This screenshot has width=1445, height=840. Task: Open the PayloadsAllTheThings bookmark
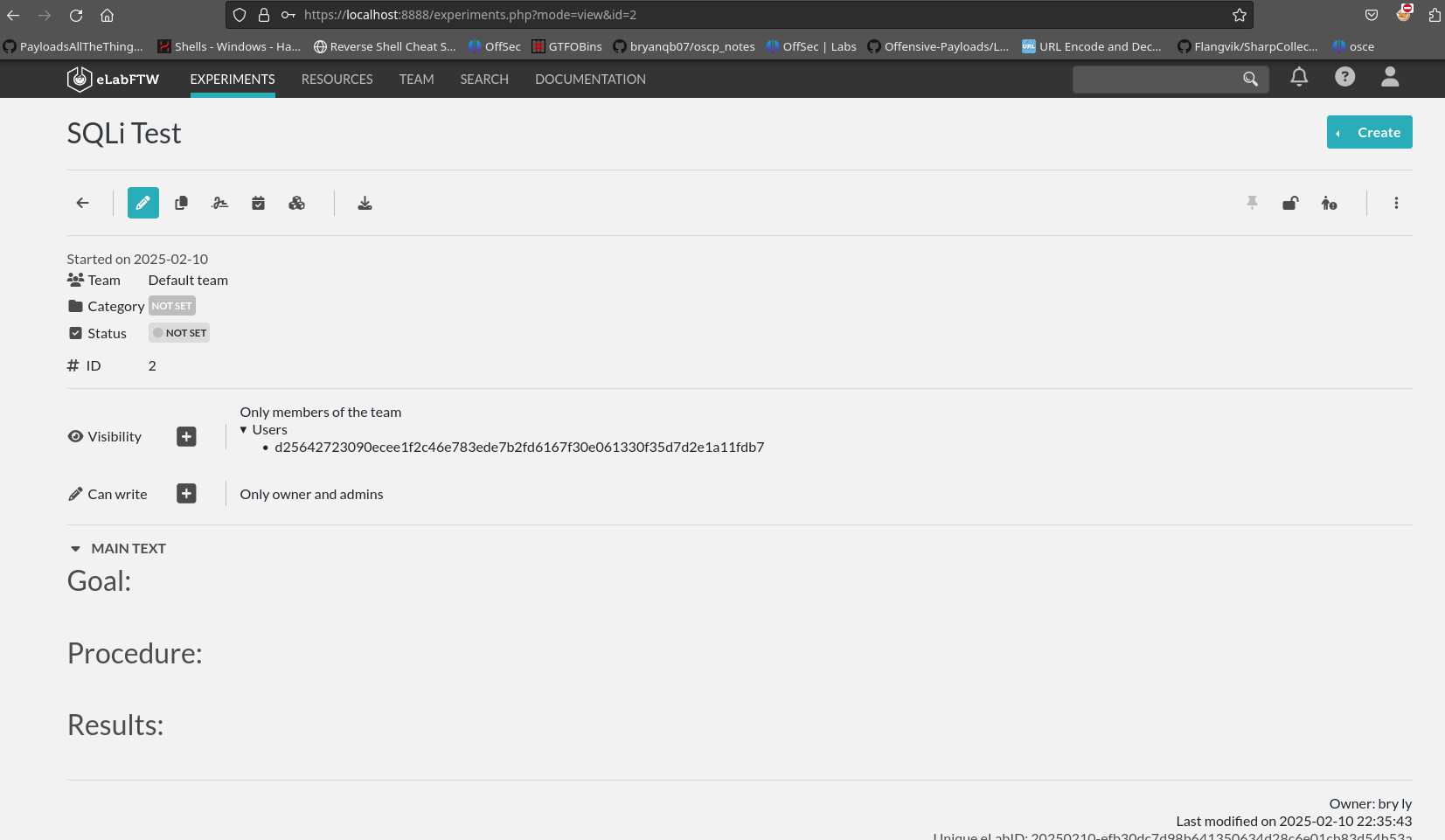click(x=73, y=46)
